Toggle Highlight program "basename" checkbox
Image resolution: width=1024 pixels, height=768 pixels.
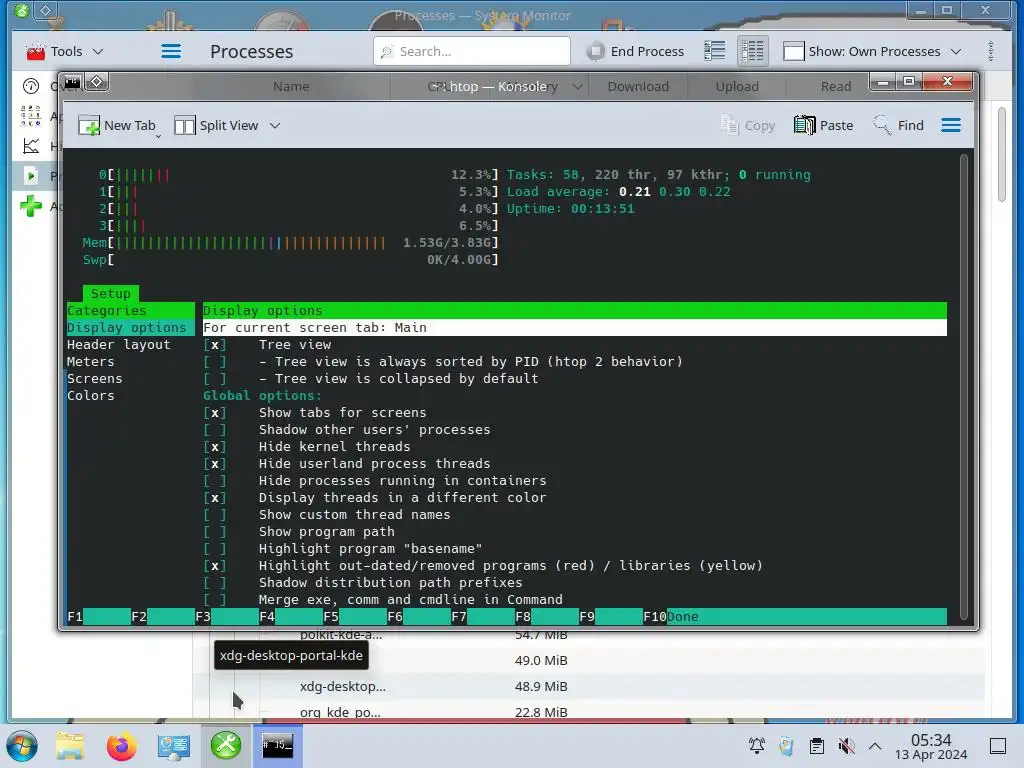(x=214, y=549)
